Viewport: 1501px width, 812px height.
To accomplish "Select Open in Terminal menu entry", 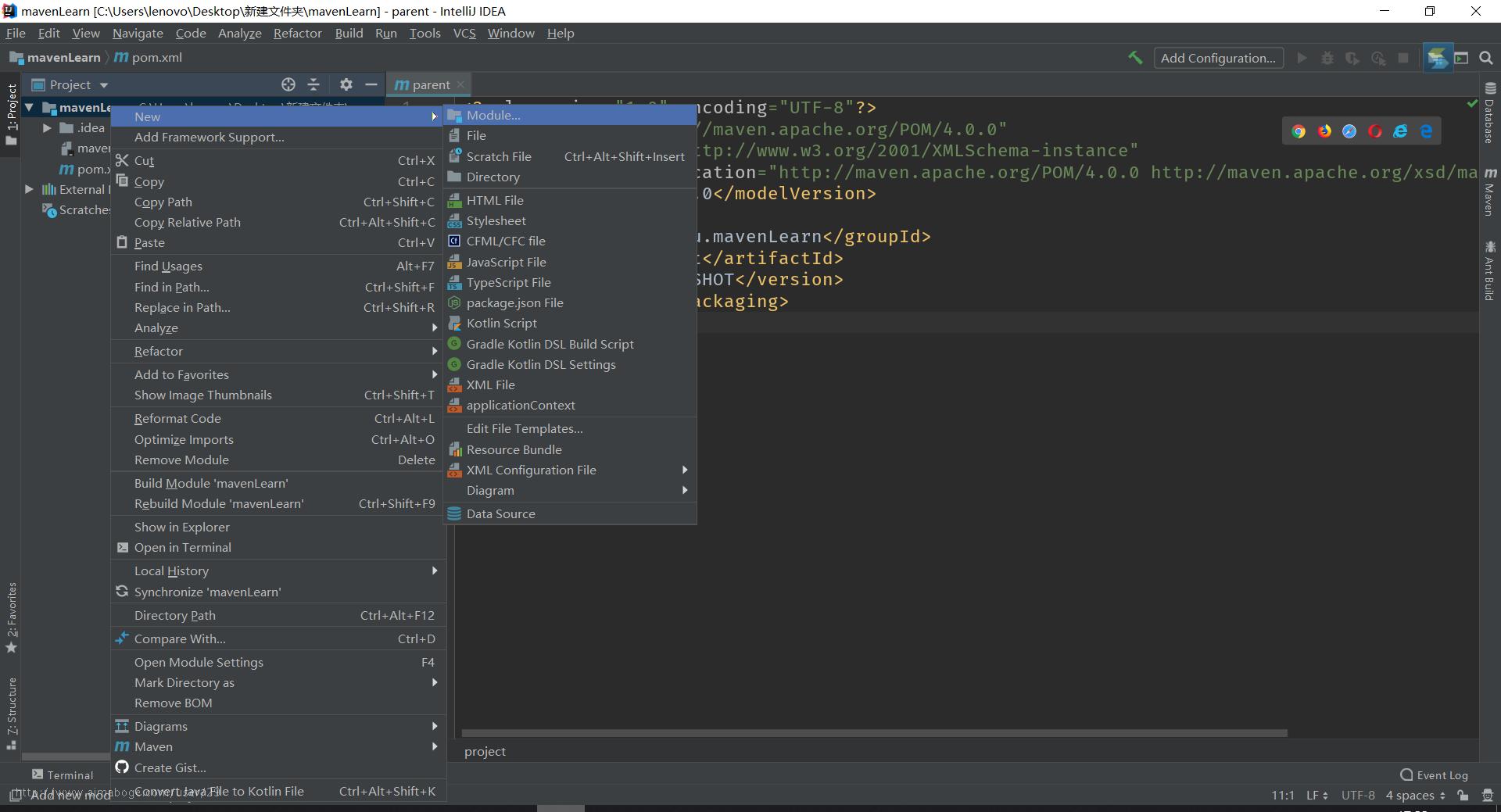I will (x=278, y=547).
